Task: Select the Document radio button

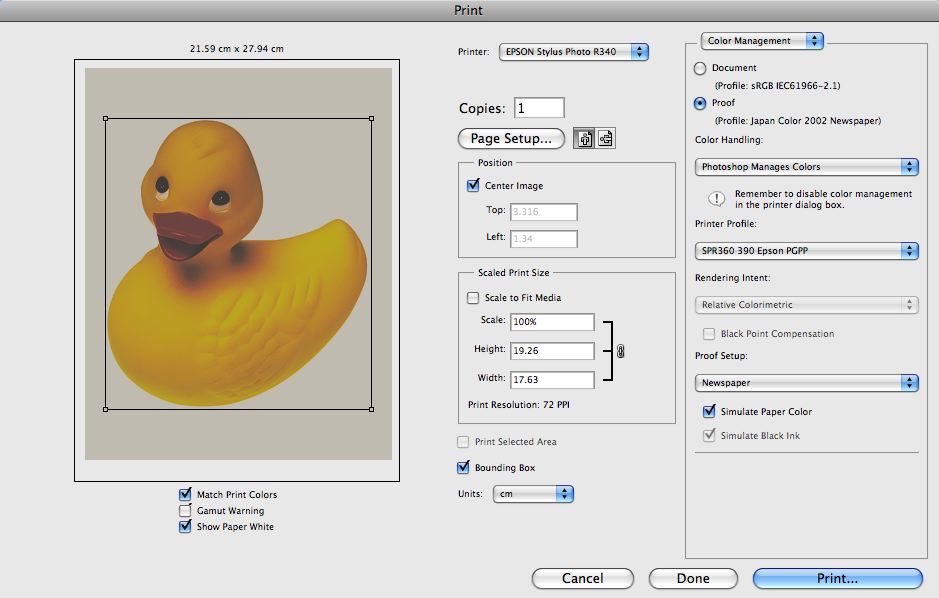Action: tap(700, 68)
